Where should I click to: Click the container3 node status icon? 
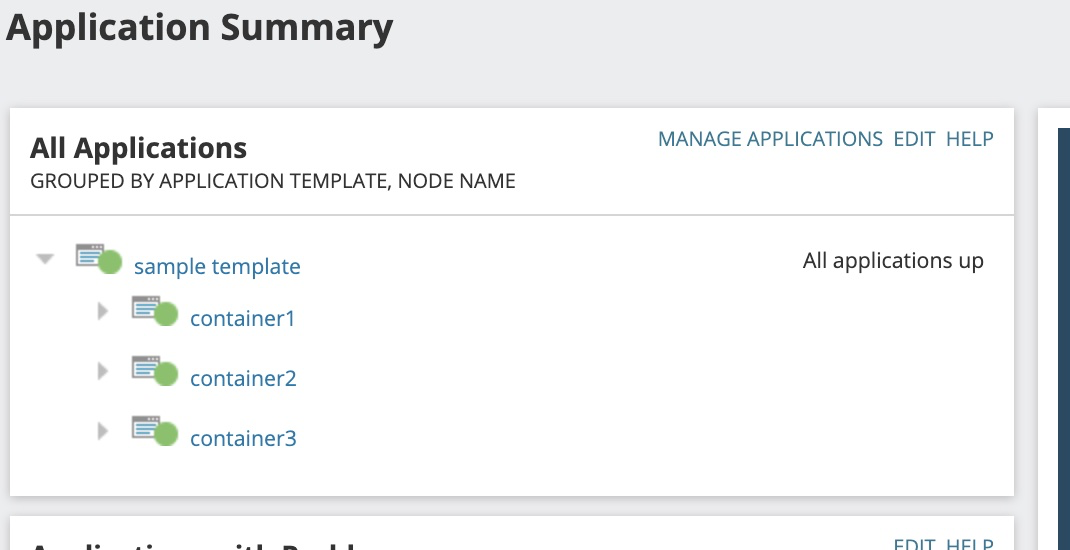point(154,430)
